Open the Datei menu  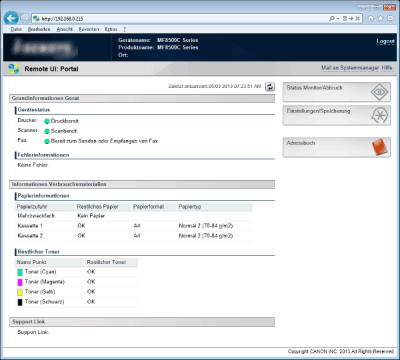(16, 29)
